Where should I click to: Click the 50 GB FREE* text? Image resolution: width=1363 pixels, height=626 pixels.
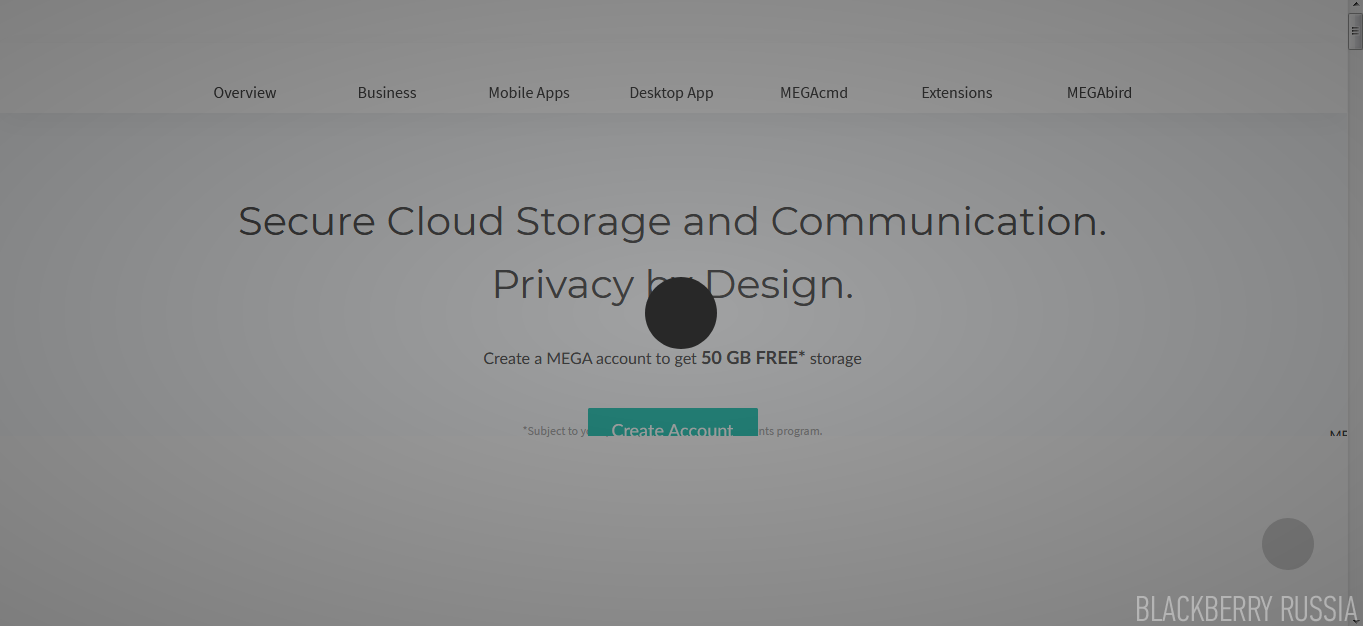[752, 358]
